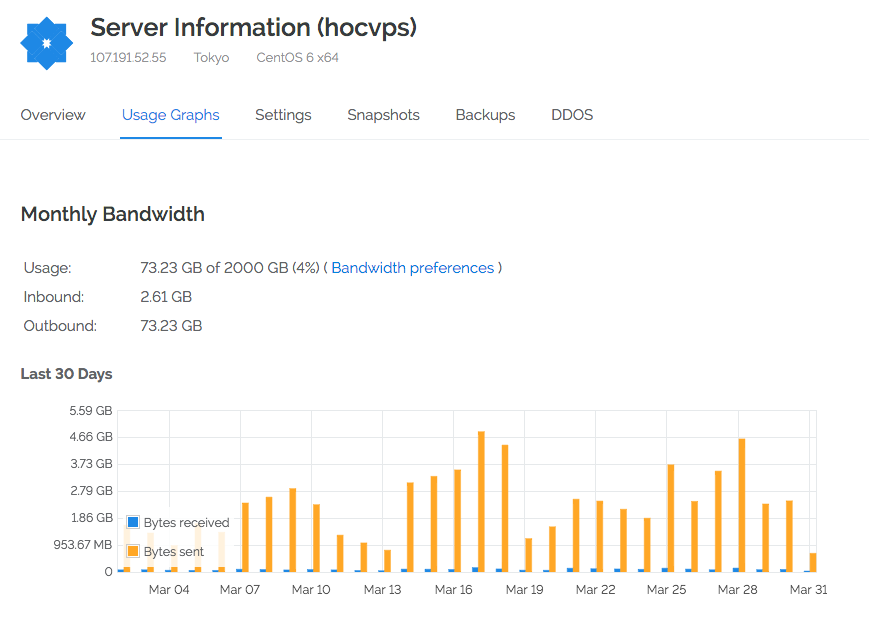
Task: Click the Inbound: row label
Action: point(53,296)
